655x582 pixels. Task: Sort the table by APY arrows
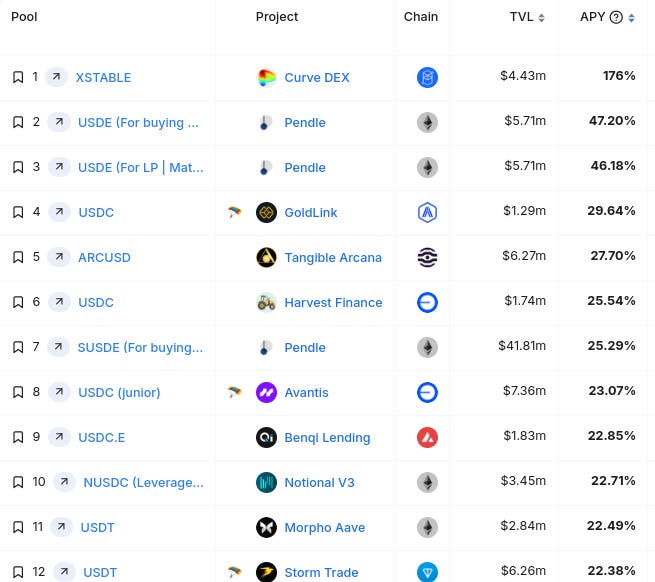[632, 18]
